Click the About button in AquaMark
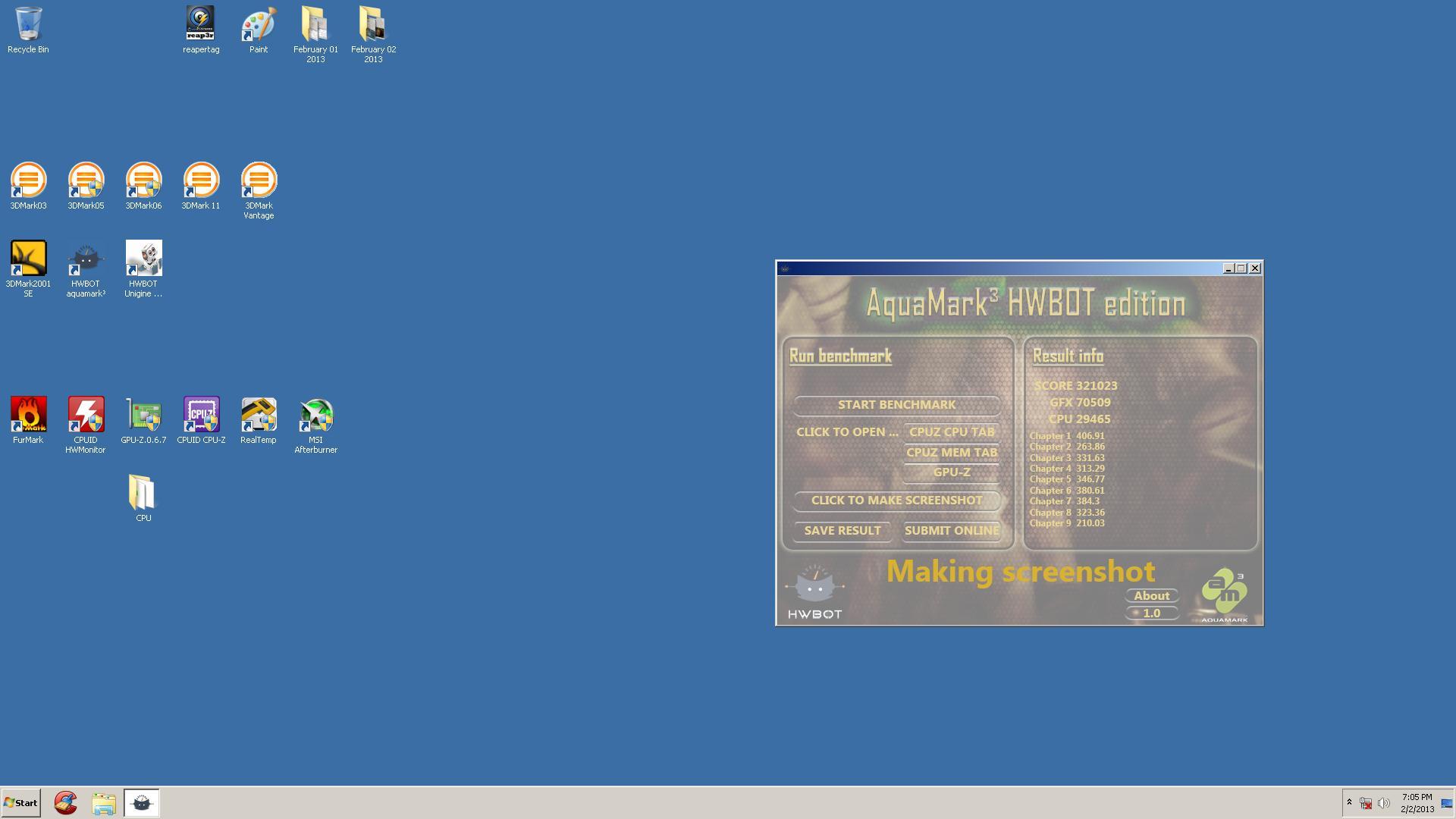 (1151, 595)
